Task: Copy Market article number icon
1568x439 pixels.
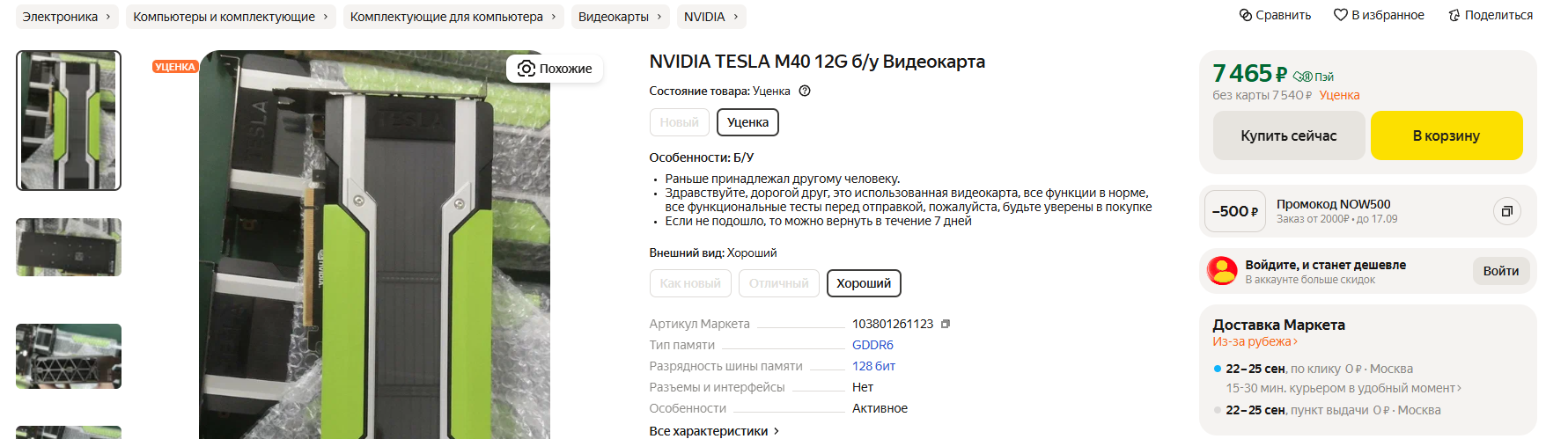Action: (x=946, y=324)
